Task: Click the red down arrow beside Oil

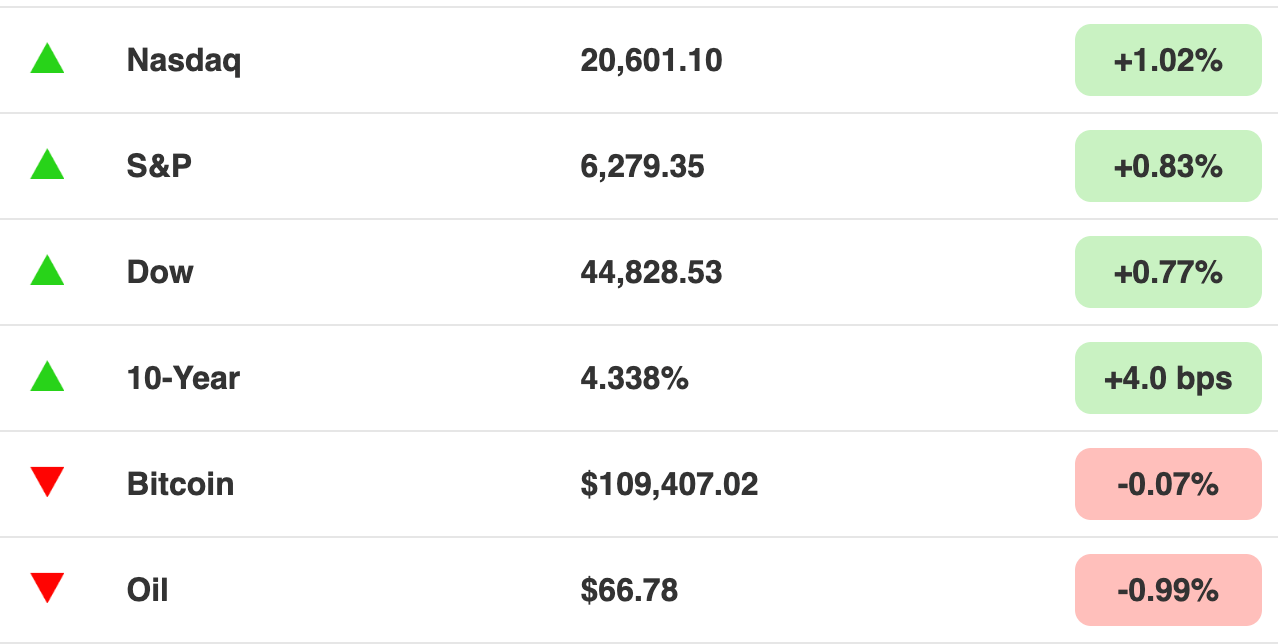Action: click(47, 588)
